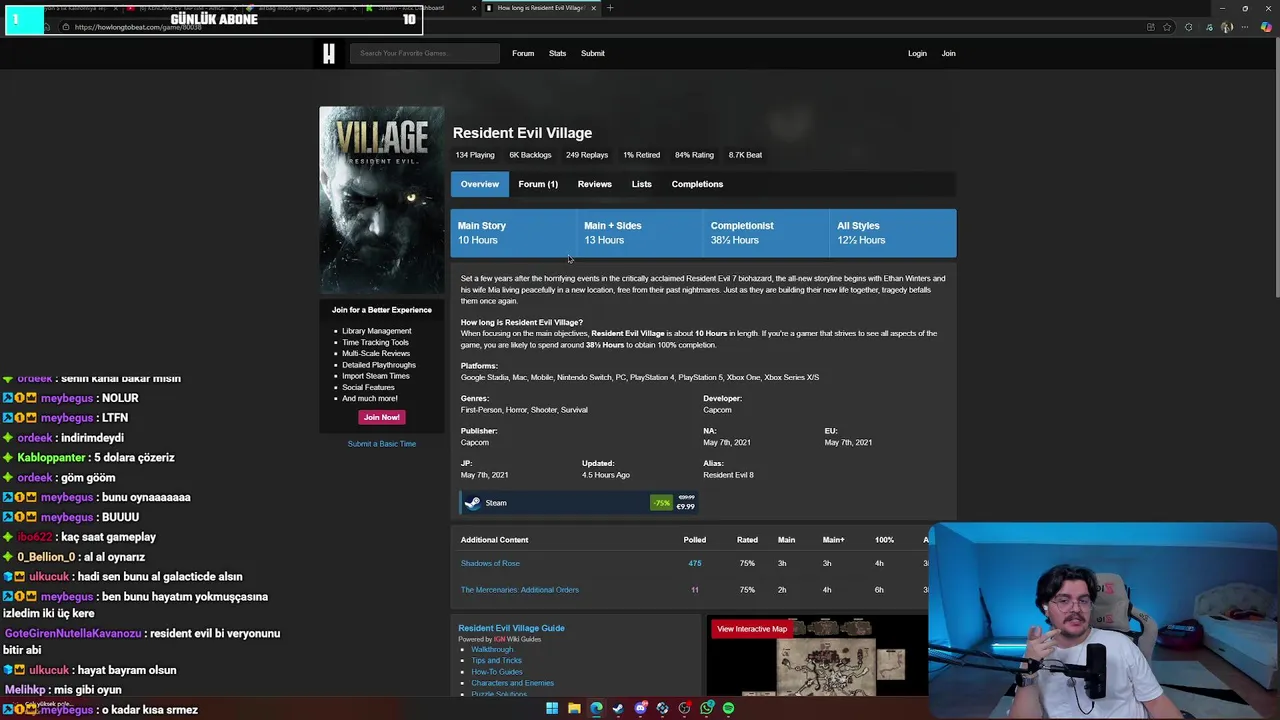1280x720 pixels.
Task: Open the Tips and Tricks guide link
Action: pyautogui.click(x=496, y=660)
